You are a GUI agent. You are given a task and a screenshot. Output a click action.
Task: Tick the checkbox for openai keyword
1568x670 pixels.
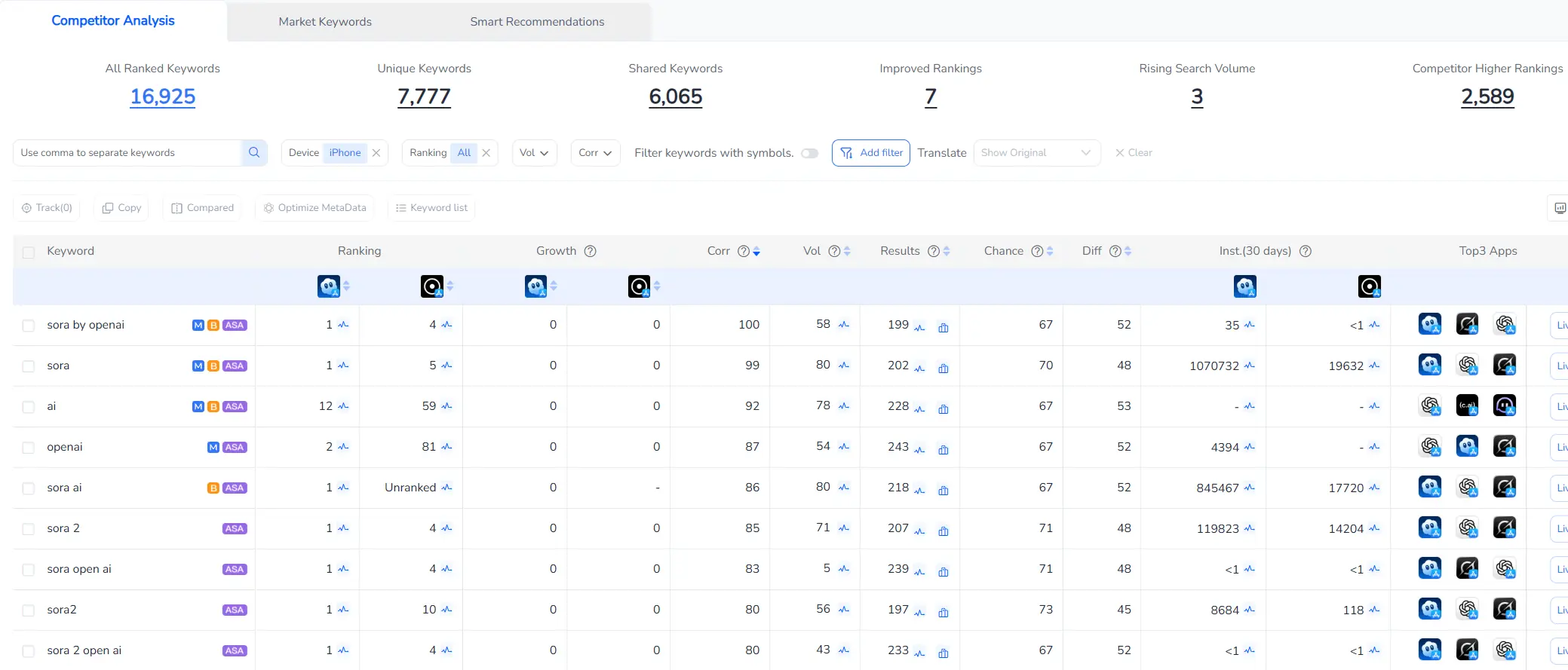pyautogui.click(x=29, y=448)
